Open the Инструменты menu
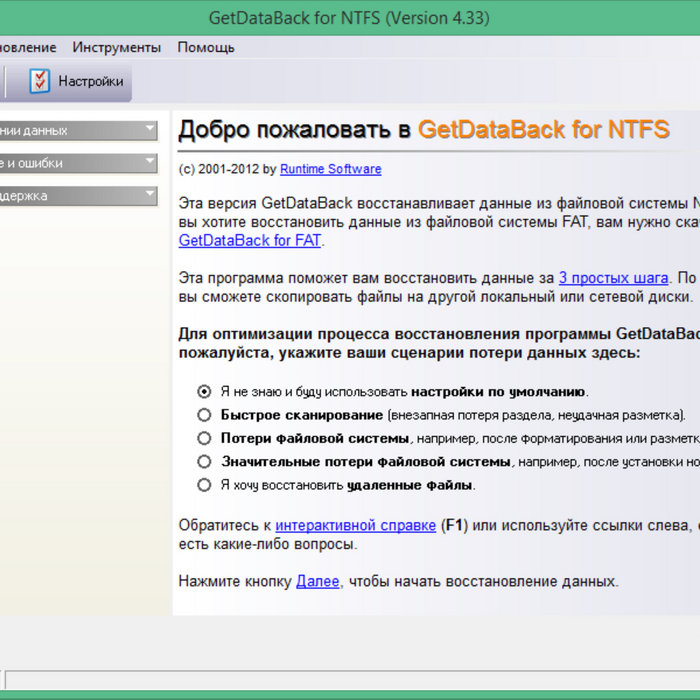The height and width of the screenshot is (700, 700). coord(116,47)
